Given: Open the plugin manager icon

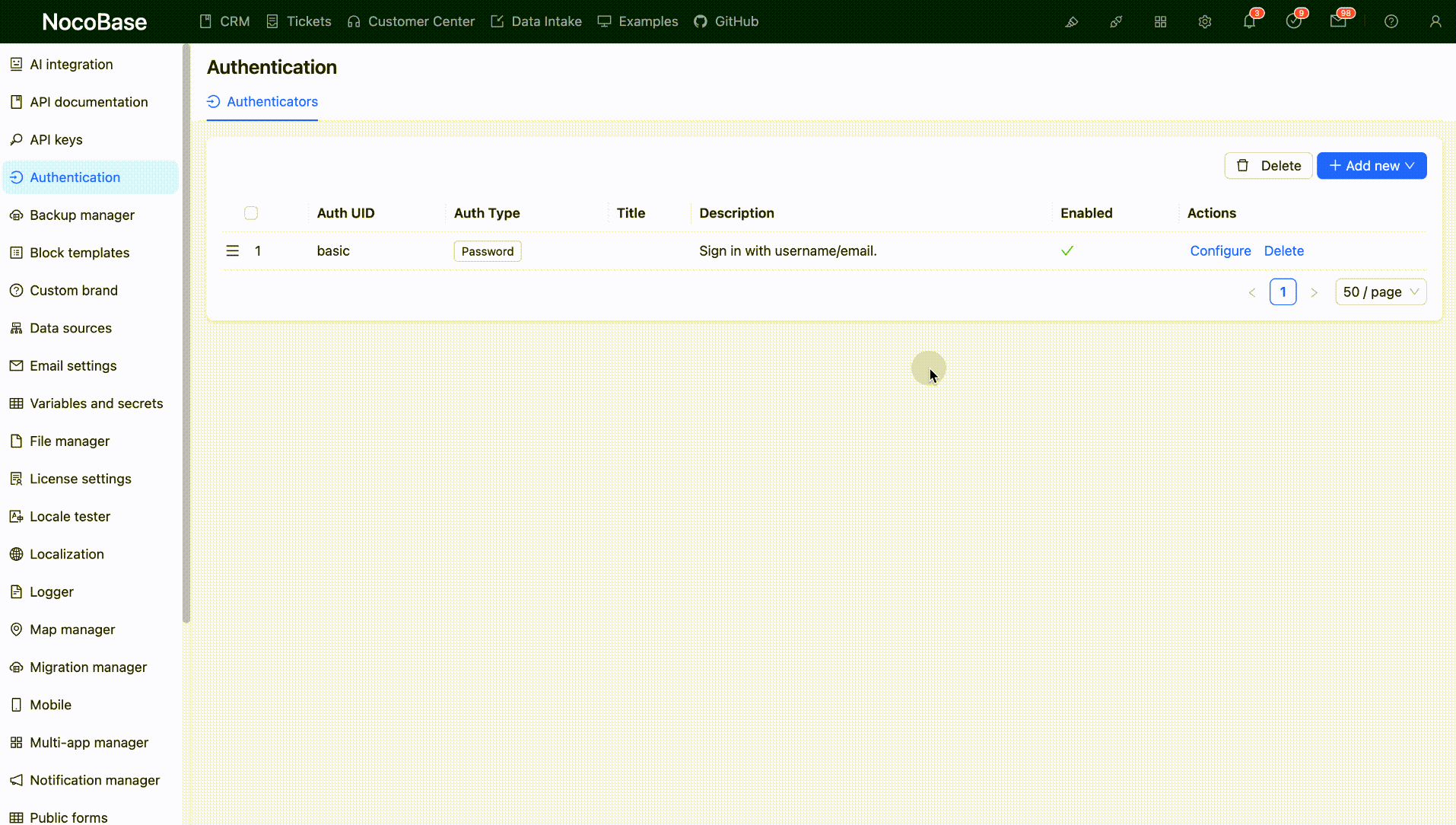Looking at the screenshot, I should 1116,21.
